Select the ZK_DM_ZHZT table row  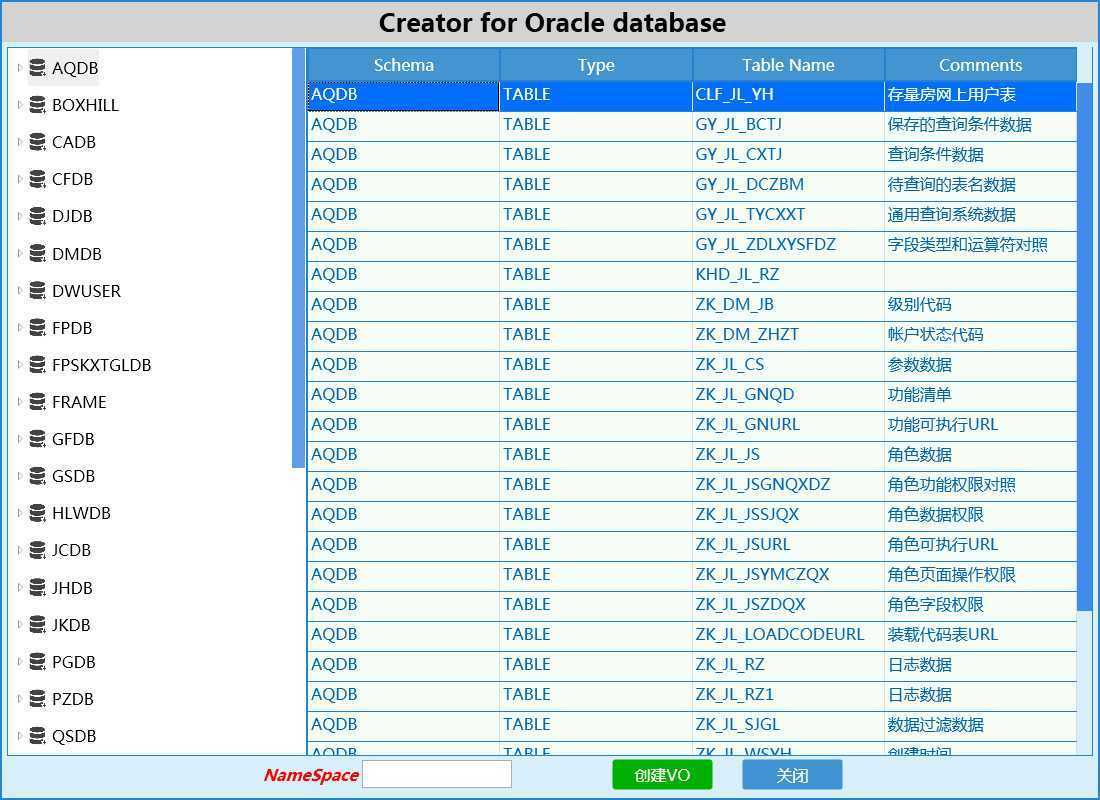tap(692, 335)
